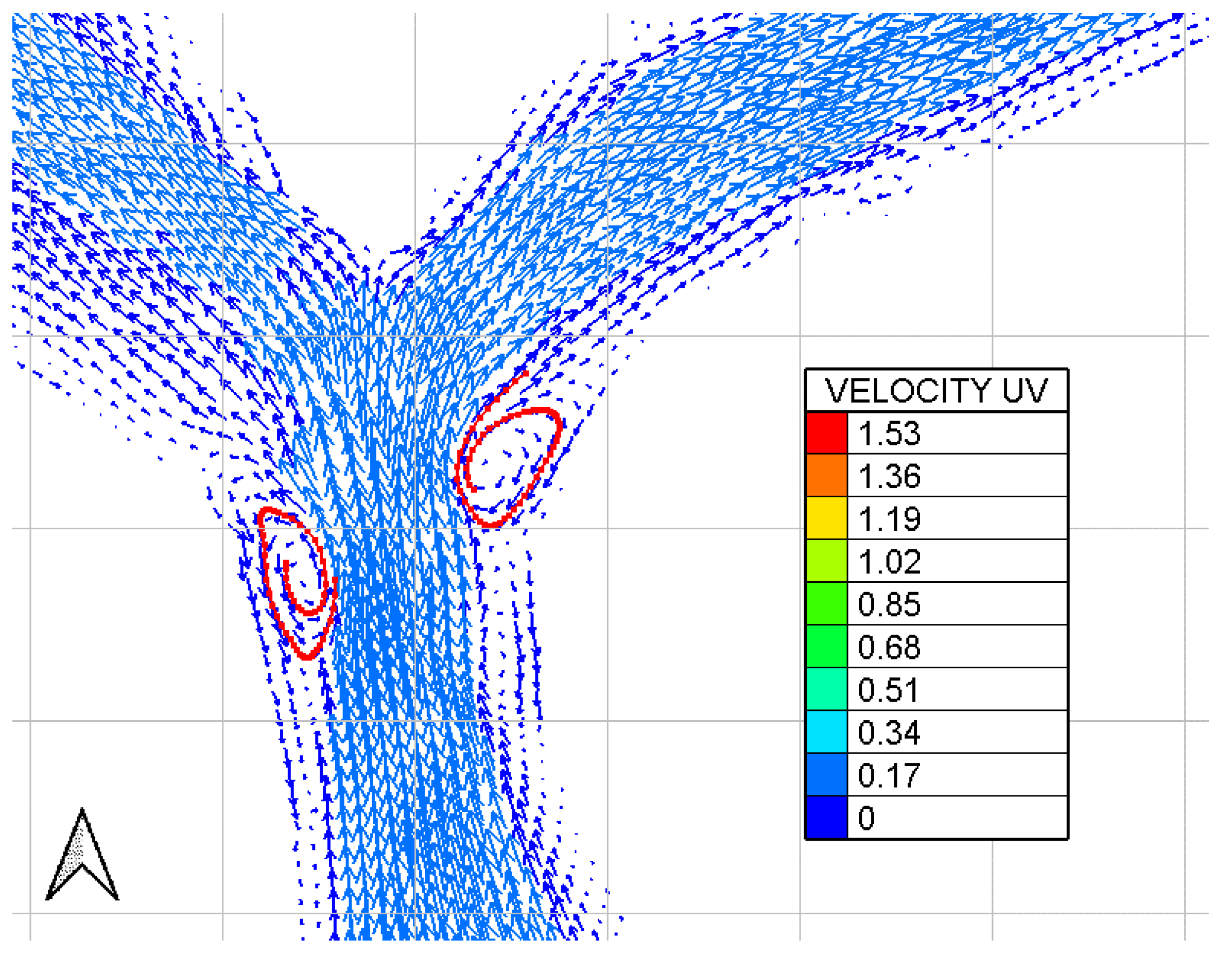This screenshot has width=1232, height=956.
Task: Click the 0 value label in legend
Action: point(866,819)
